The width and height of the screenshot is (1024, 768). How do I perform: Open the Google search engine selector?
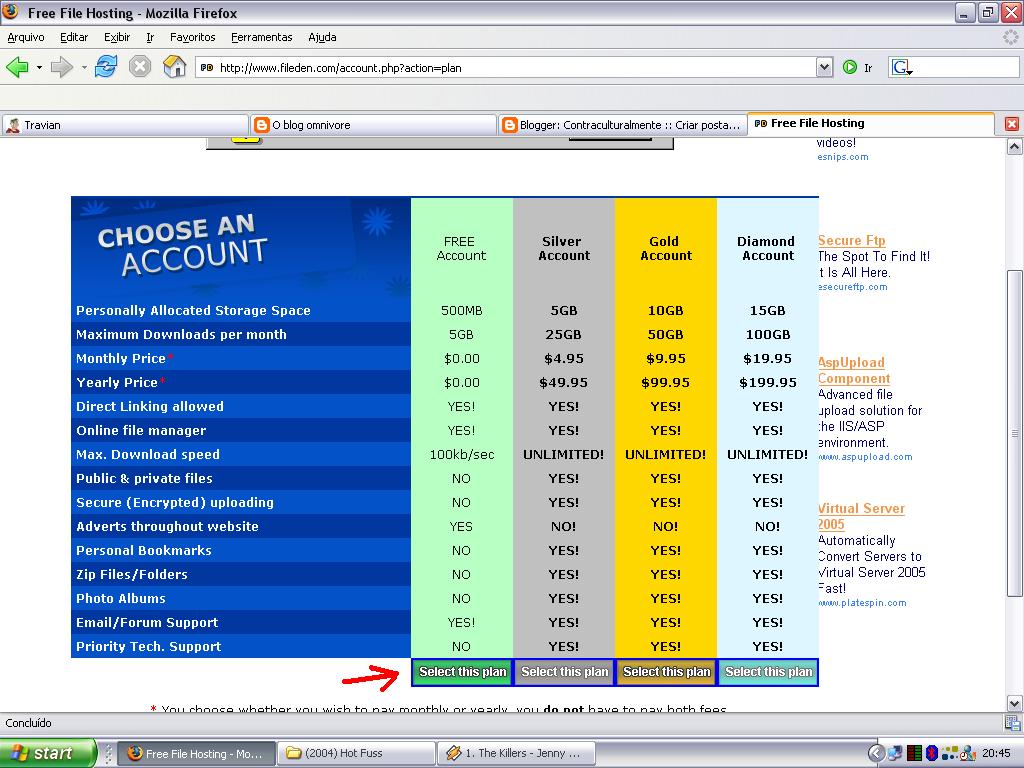pyautogui.click(x=902, y=67)
